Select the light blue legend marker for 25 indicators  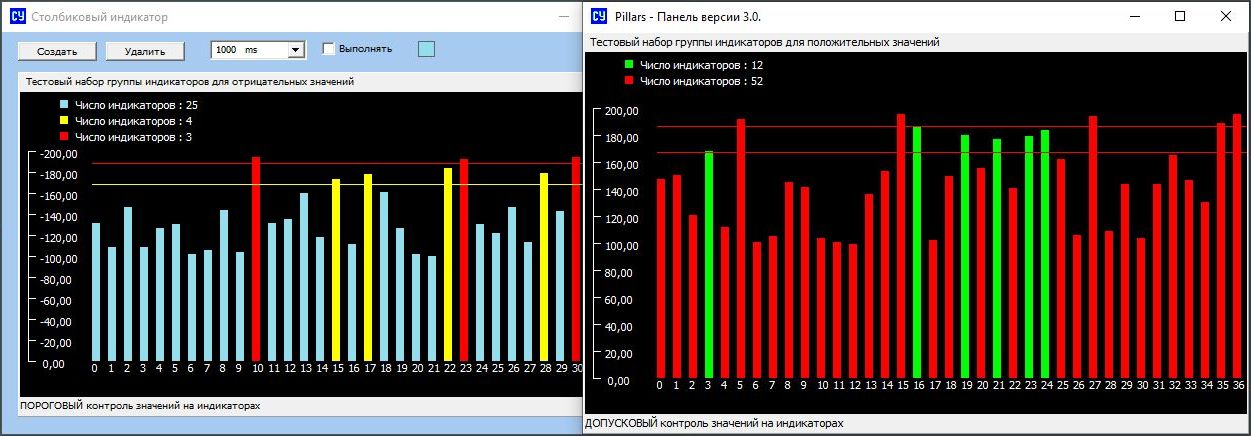(x=65, y=105)
